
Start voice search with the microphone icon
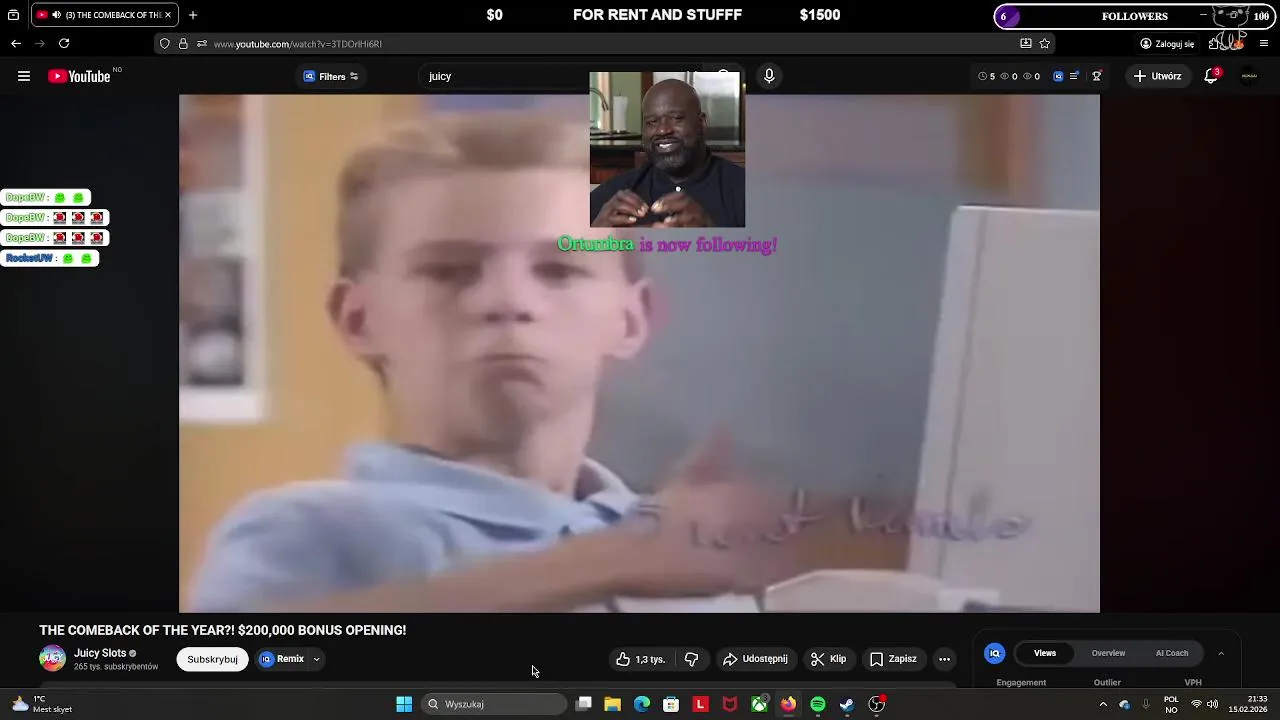click(769, 76)
